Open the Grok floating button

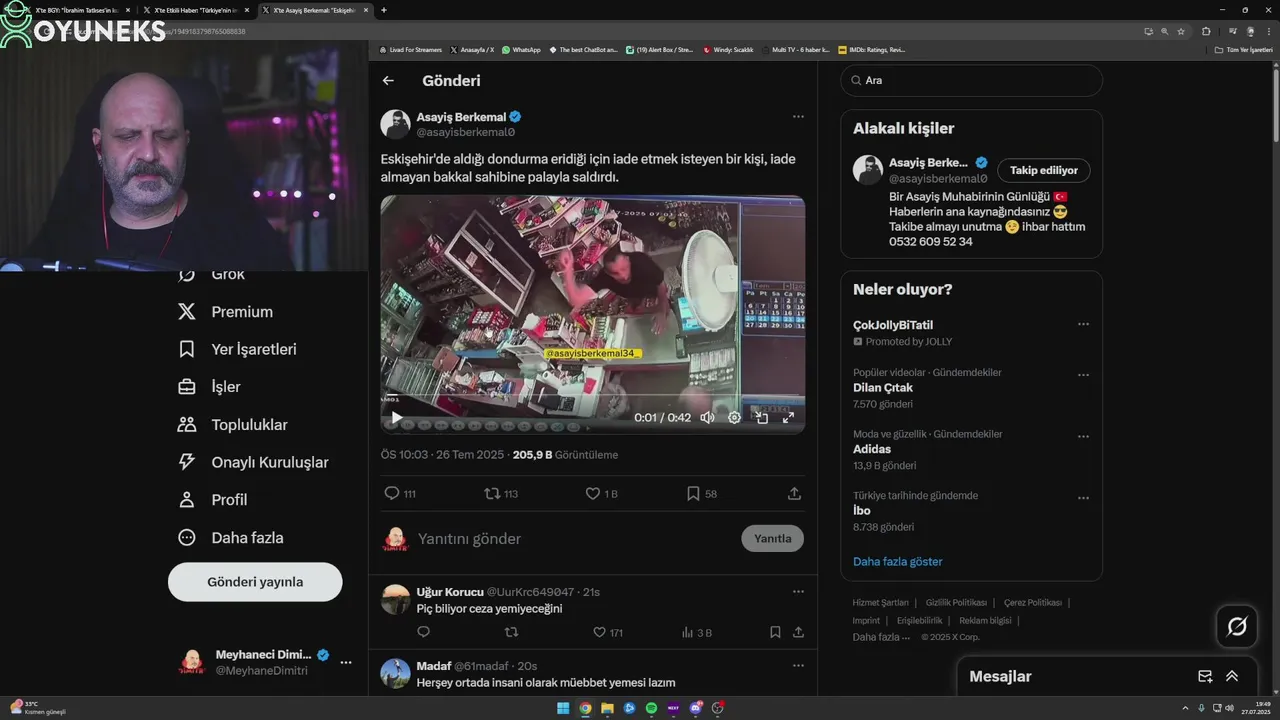[x=1237, y=627]
